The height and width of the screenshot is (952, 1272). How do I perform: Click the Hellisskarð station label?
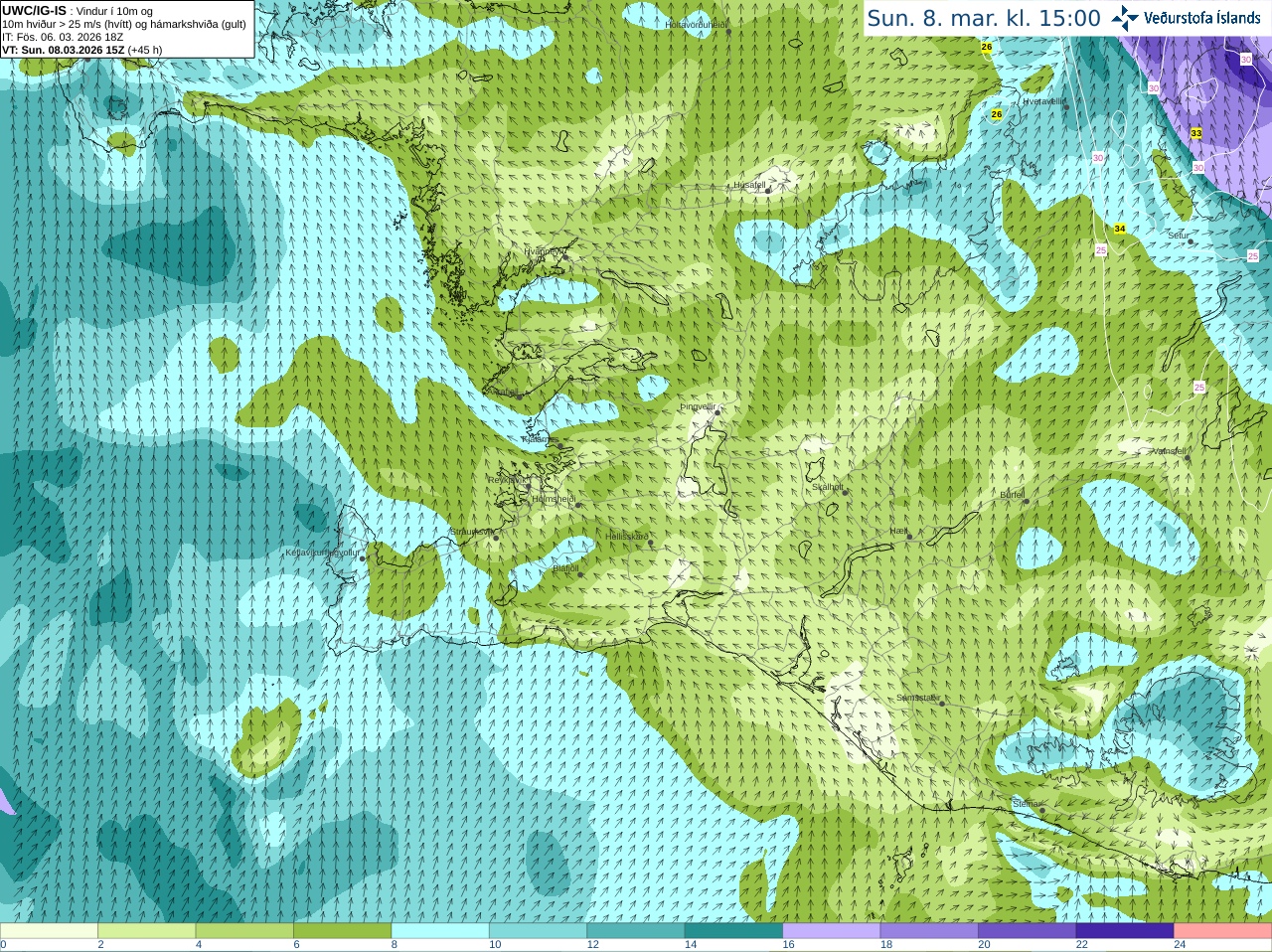627,537
